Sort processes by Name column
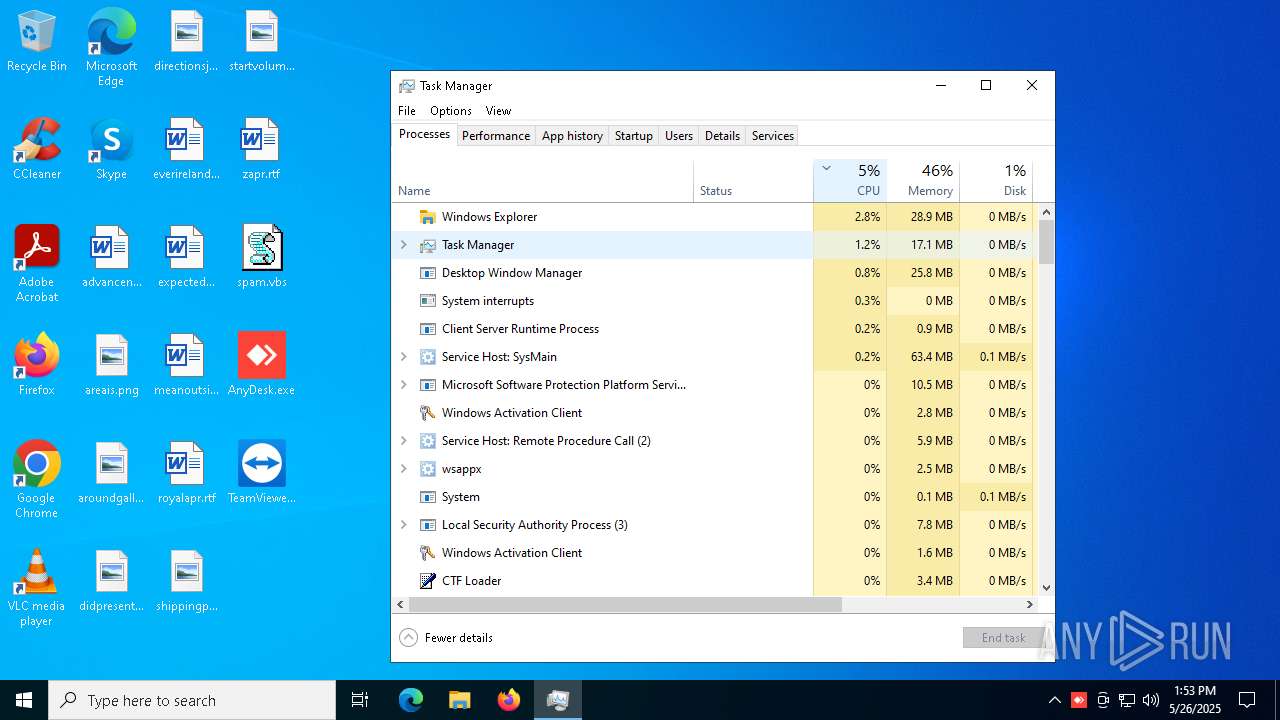This screenshot has width=1280, height=720. (x=543, y=180)
